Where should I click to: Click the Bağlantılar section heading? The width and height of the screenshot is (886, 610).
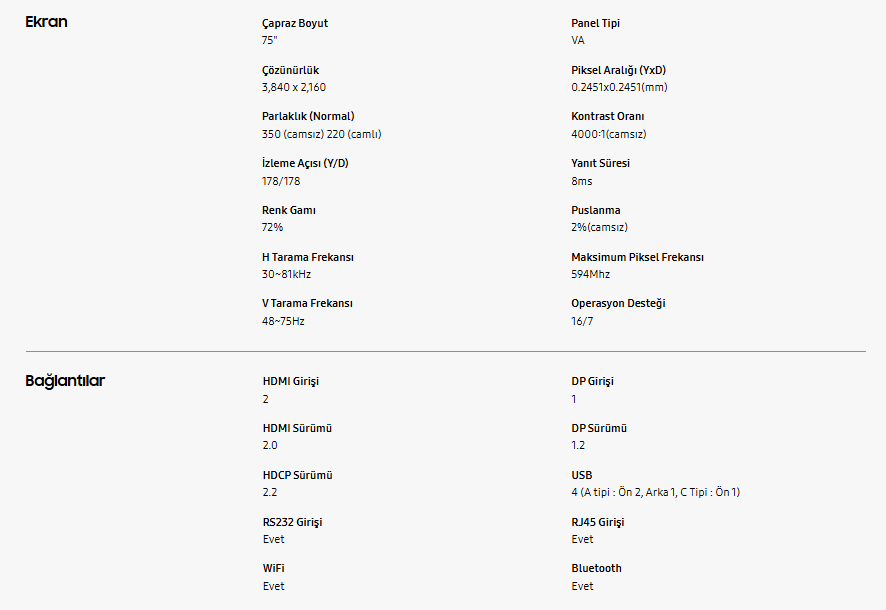(x=65, y=381)
